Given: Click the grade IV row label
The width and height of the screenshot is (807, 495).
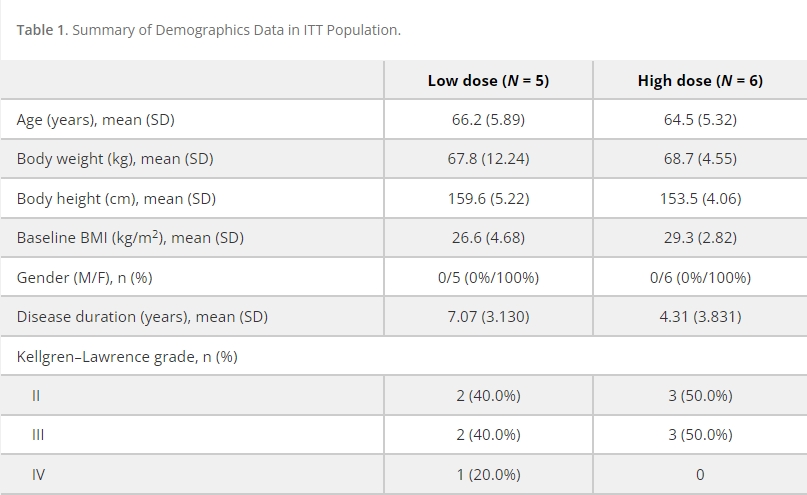Looking at the screenshot, I should tap(38, 475).
